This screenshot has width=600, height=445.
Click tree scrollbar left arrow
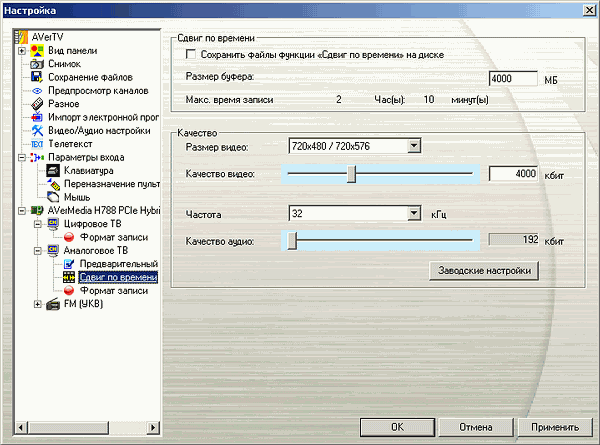(x=21, y=427)
